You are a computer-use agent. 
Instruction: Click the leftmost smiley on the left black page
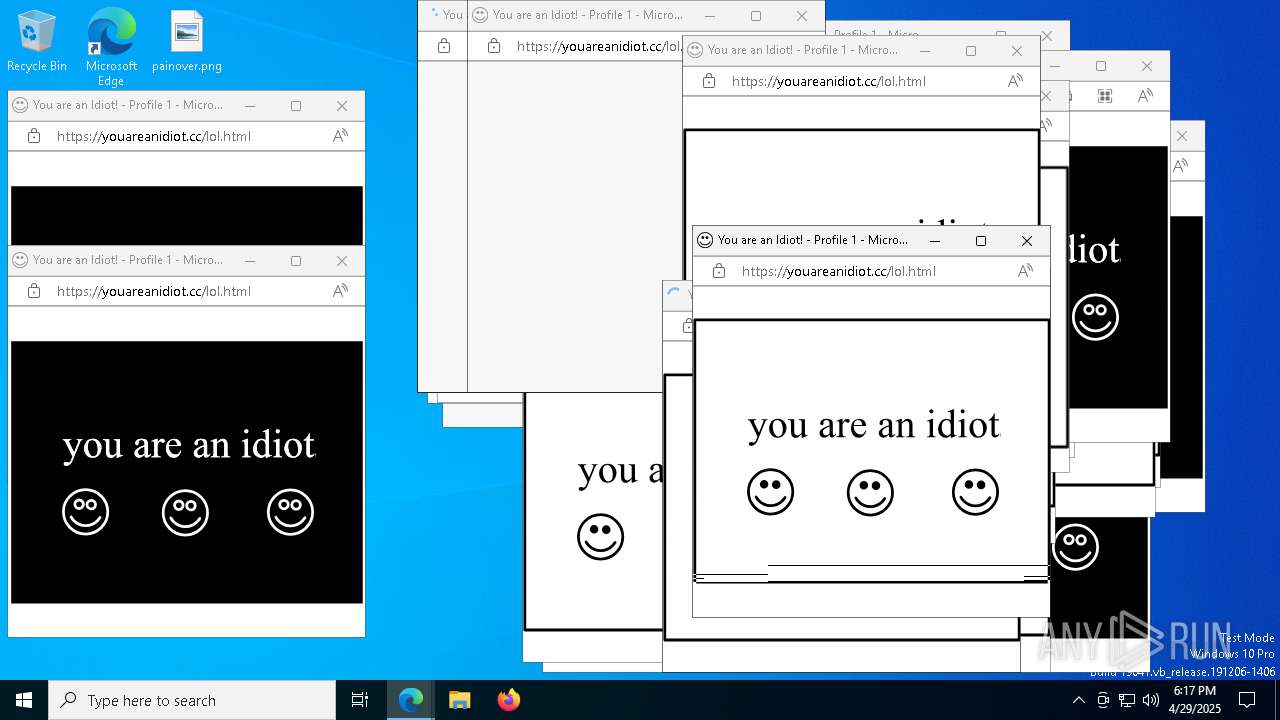[85, 512]
